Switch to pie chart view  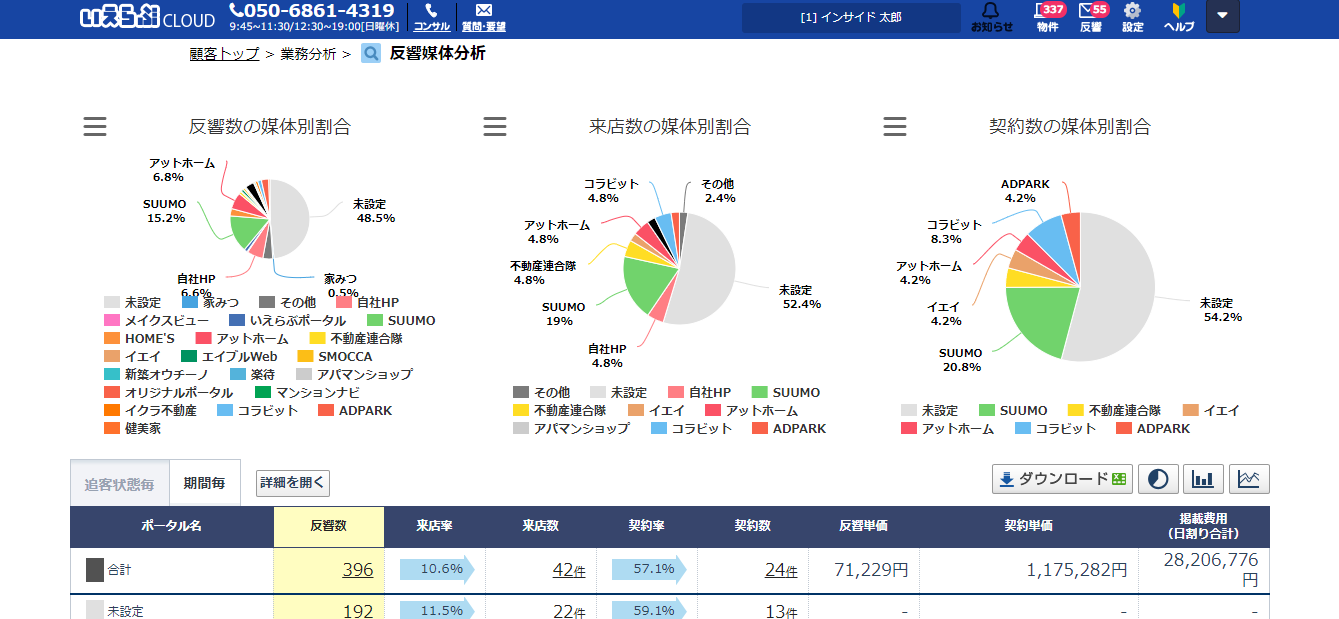click(x=1158, y=479)
